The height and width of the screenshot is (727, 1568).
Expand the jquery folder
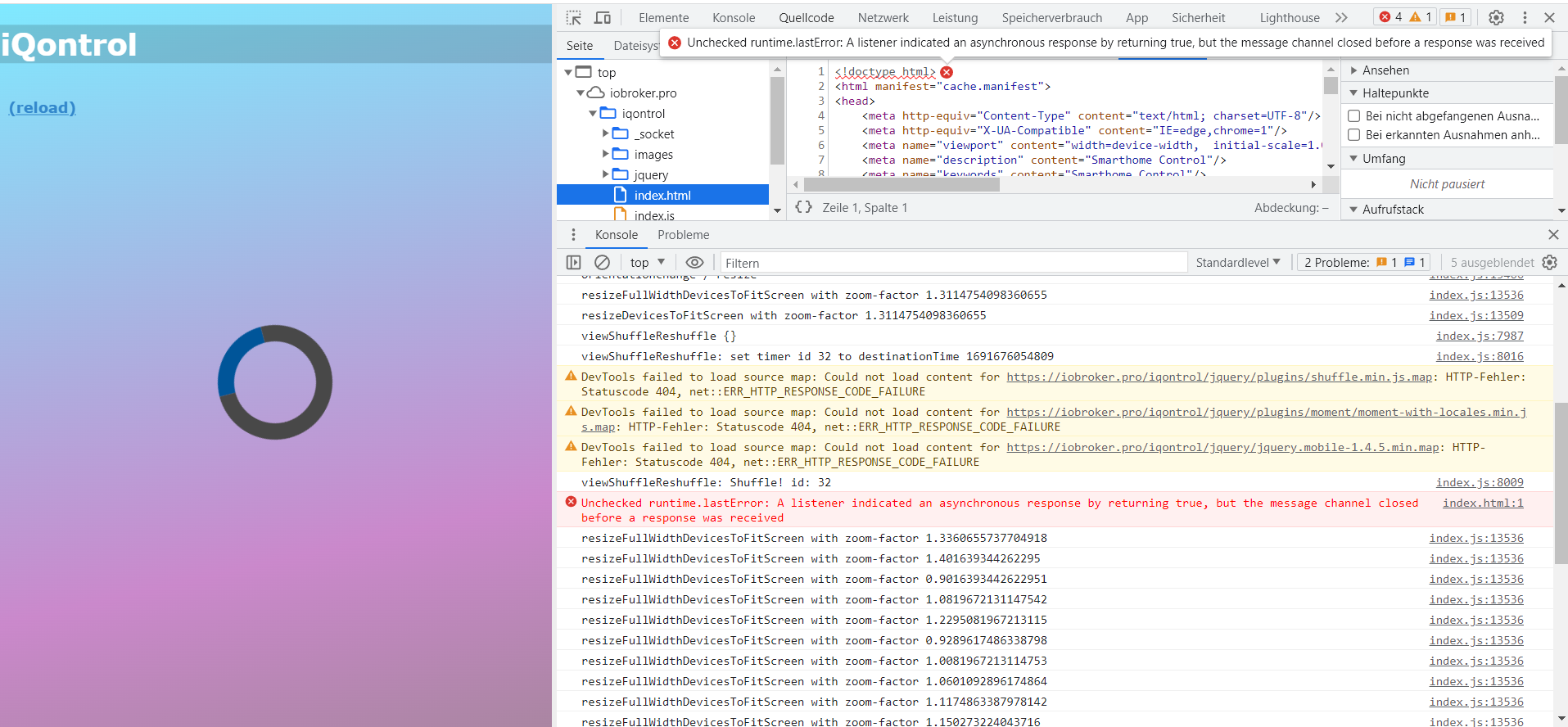606,174
